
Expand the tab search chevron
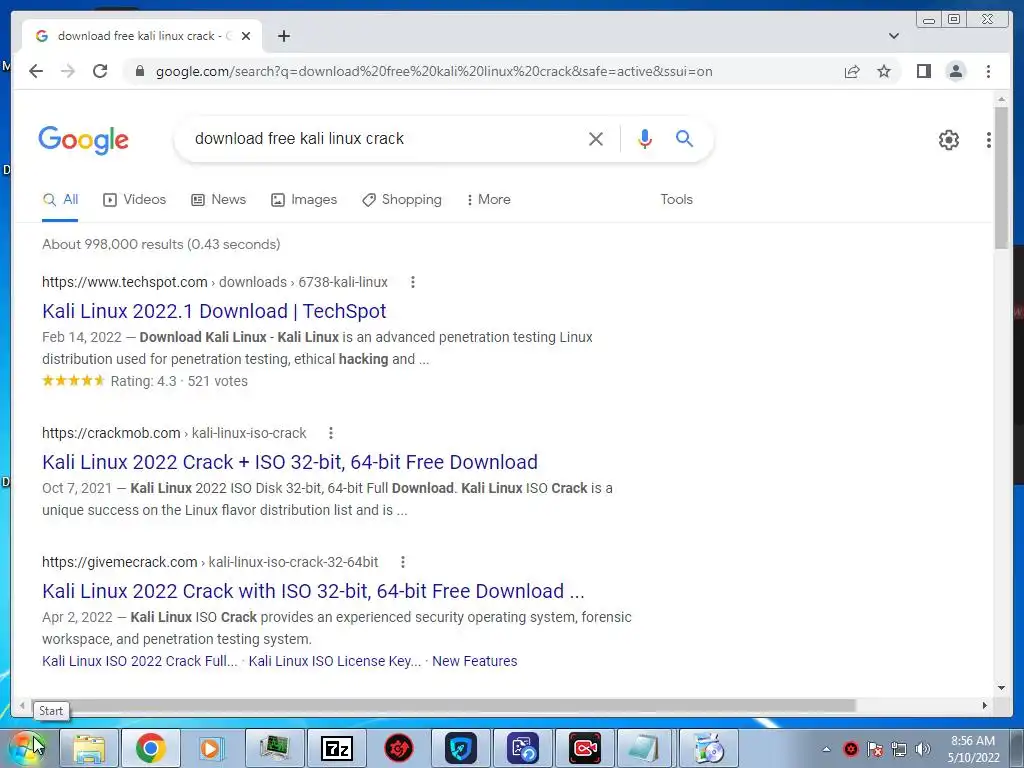tap(894, 36)
